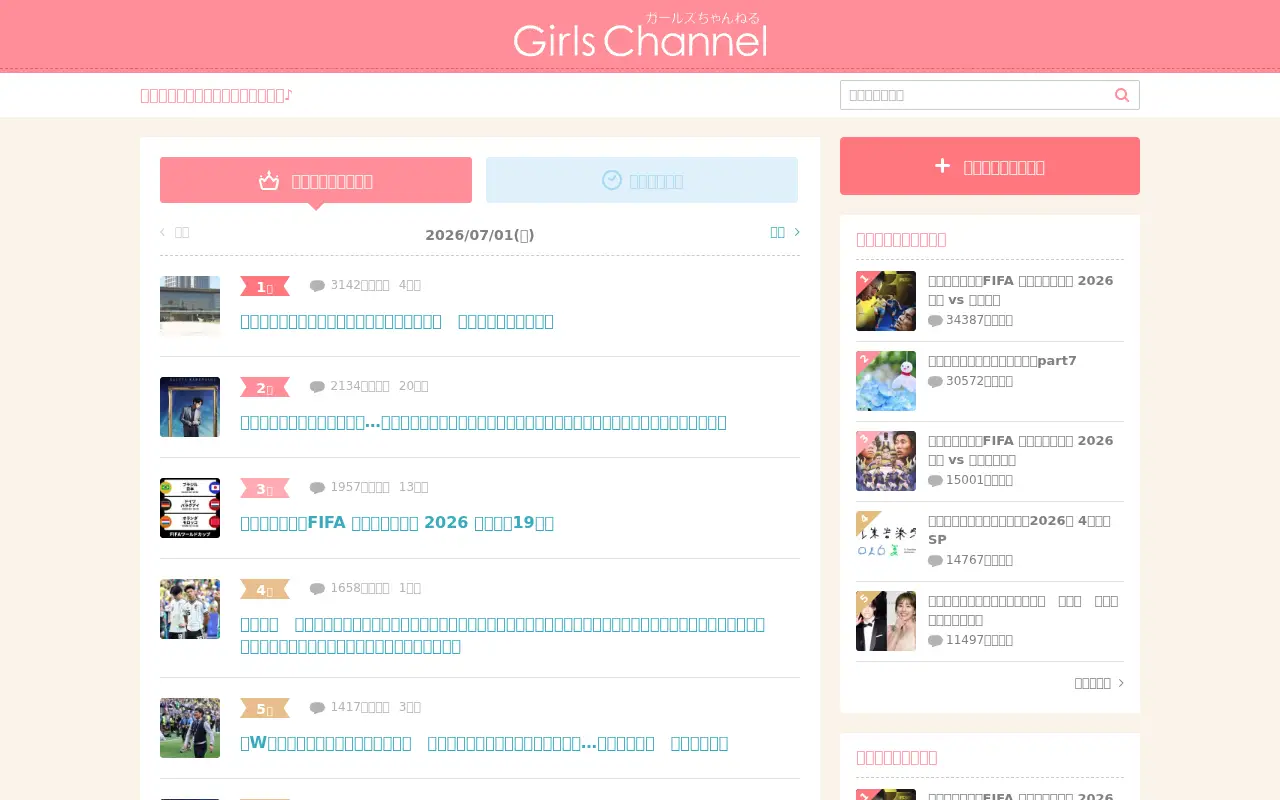
Task: Open rank 5 topic title starting with W
Action: pos(484,743)
